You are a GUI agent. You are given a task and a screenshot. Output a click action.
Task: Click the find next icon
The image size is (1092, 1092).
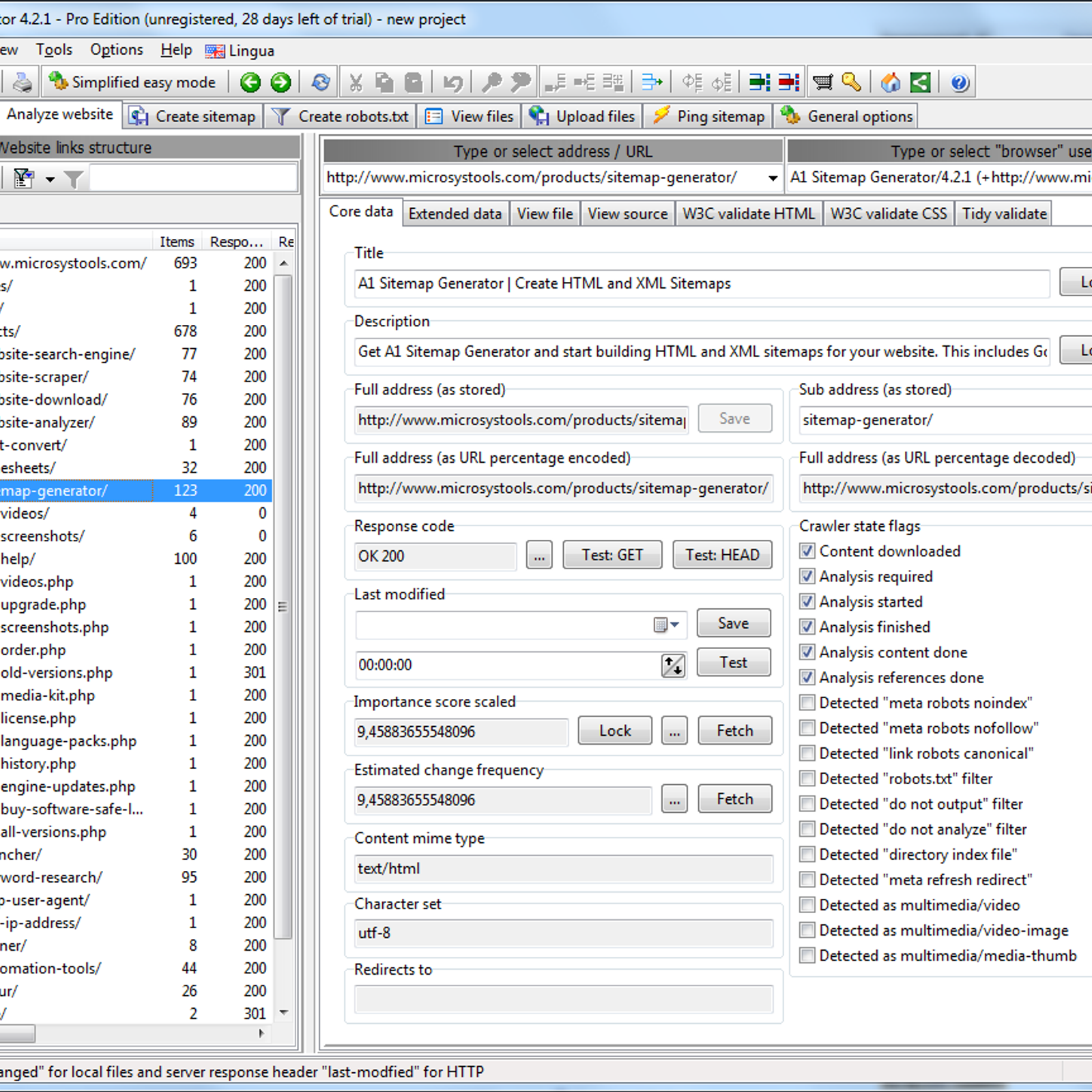pos(521,83)
